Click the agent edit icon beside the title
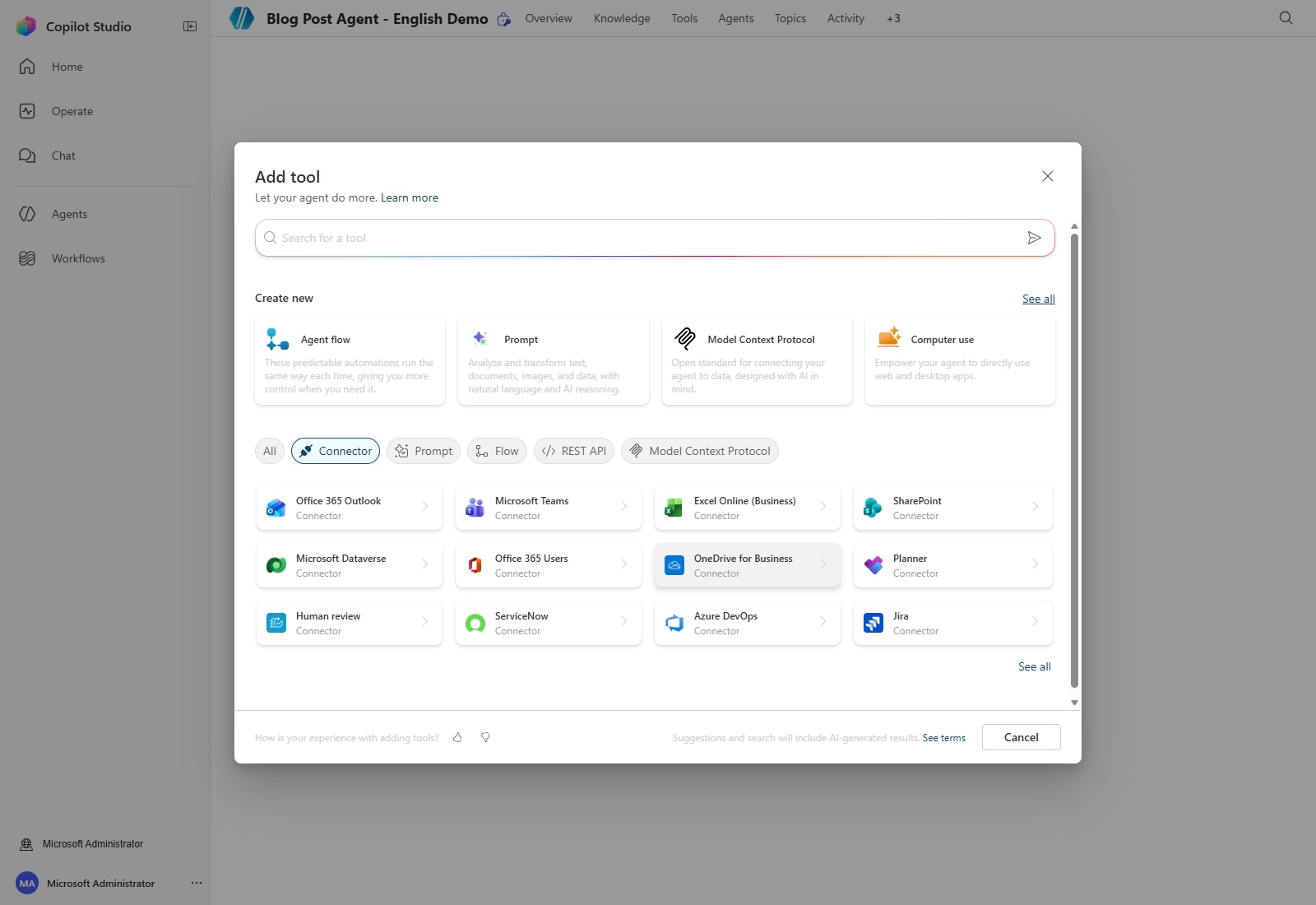Viewport: 1316px width, 905px height. click(504, 19)
